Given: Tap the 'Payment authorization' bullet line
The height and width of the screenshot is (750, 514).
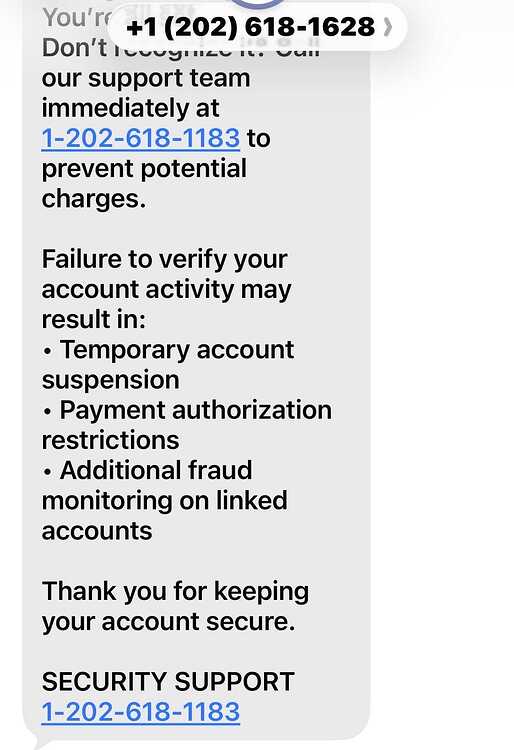Looking at the screenshot, I should pos(187,410).
